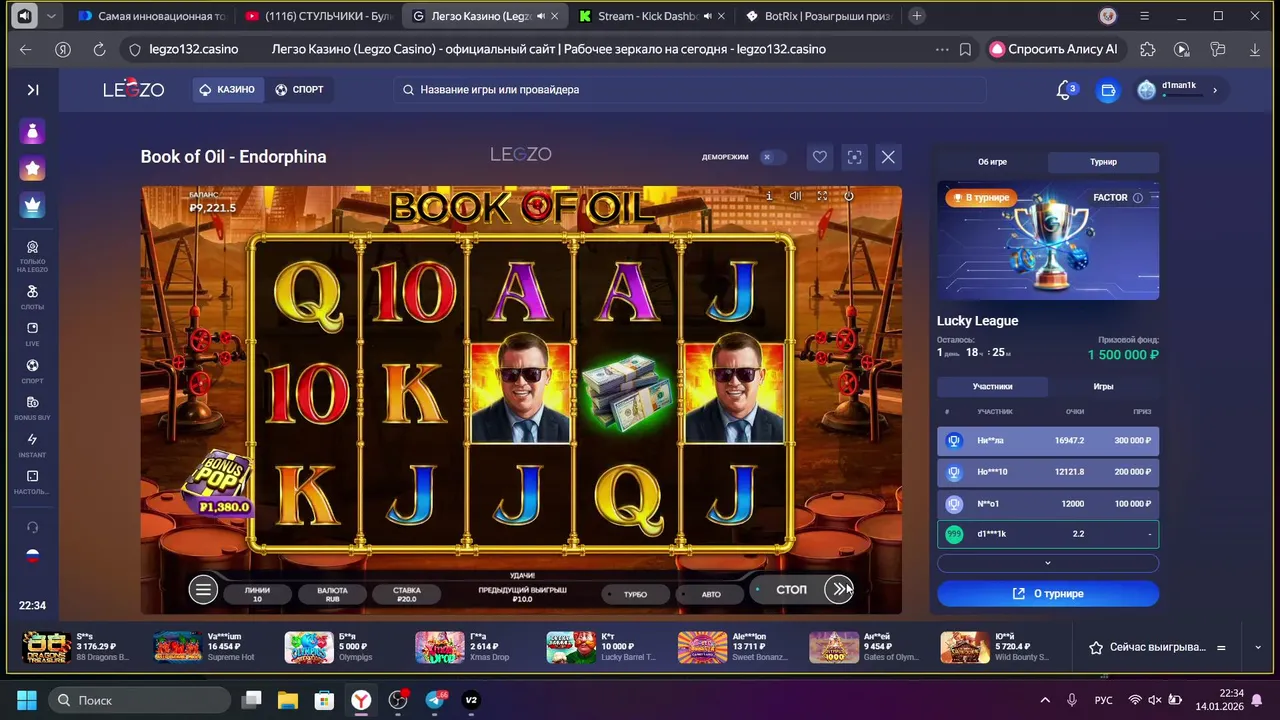Open the Factor info icon
Image resolution: width=1280 pixels, height=720 pixels.
point(1137,198)
